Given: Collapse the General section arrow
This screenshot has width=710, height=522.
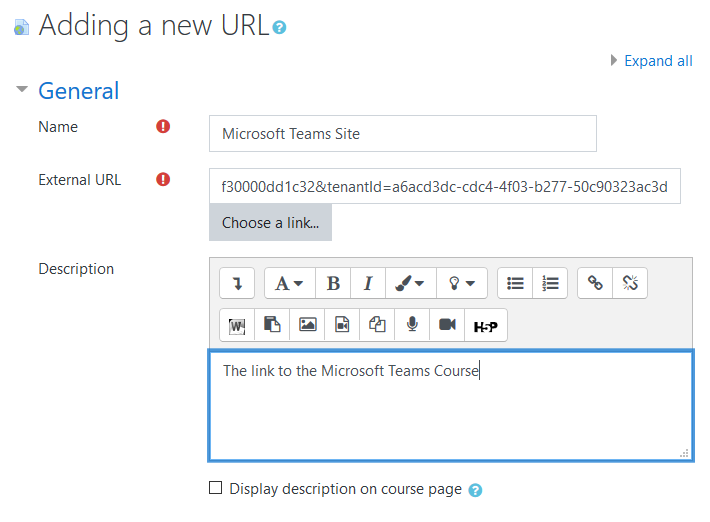Looking at the screenshot, I should click(x=22, y=89).
